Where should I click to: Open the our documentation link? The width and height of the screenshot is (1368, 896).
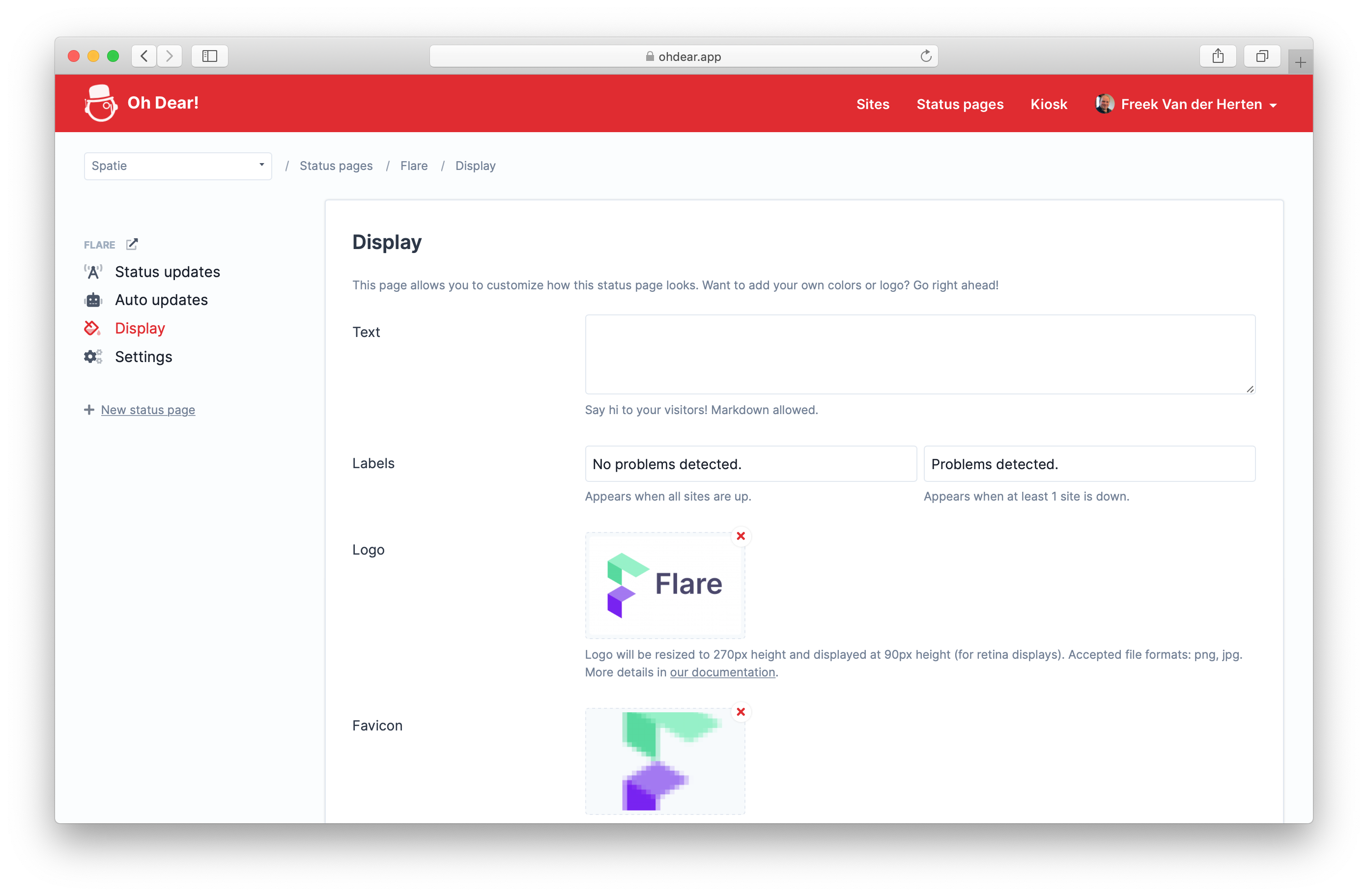(x=722, y=672)
